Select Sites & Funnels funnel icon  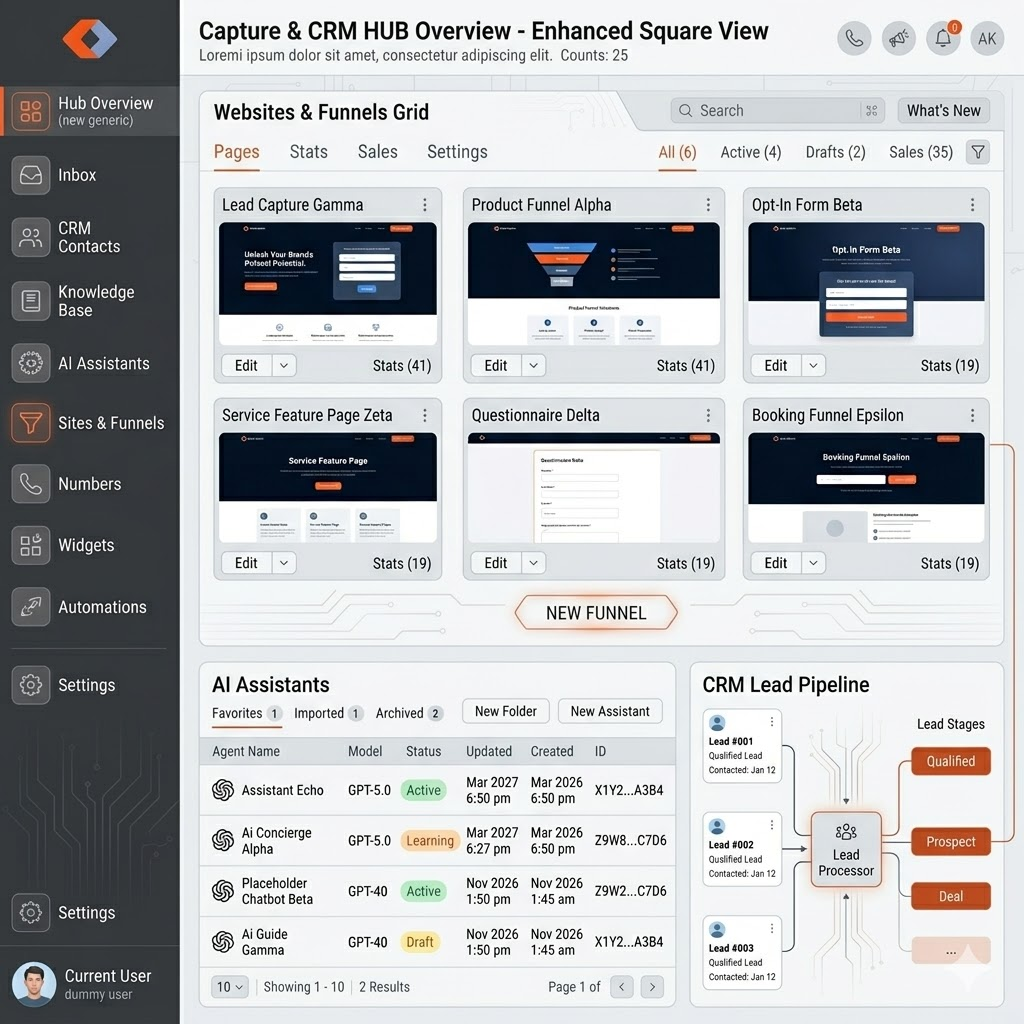click(x=31, y=423)
